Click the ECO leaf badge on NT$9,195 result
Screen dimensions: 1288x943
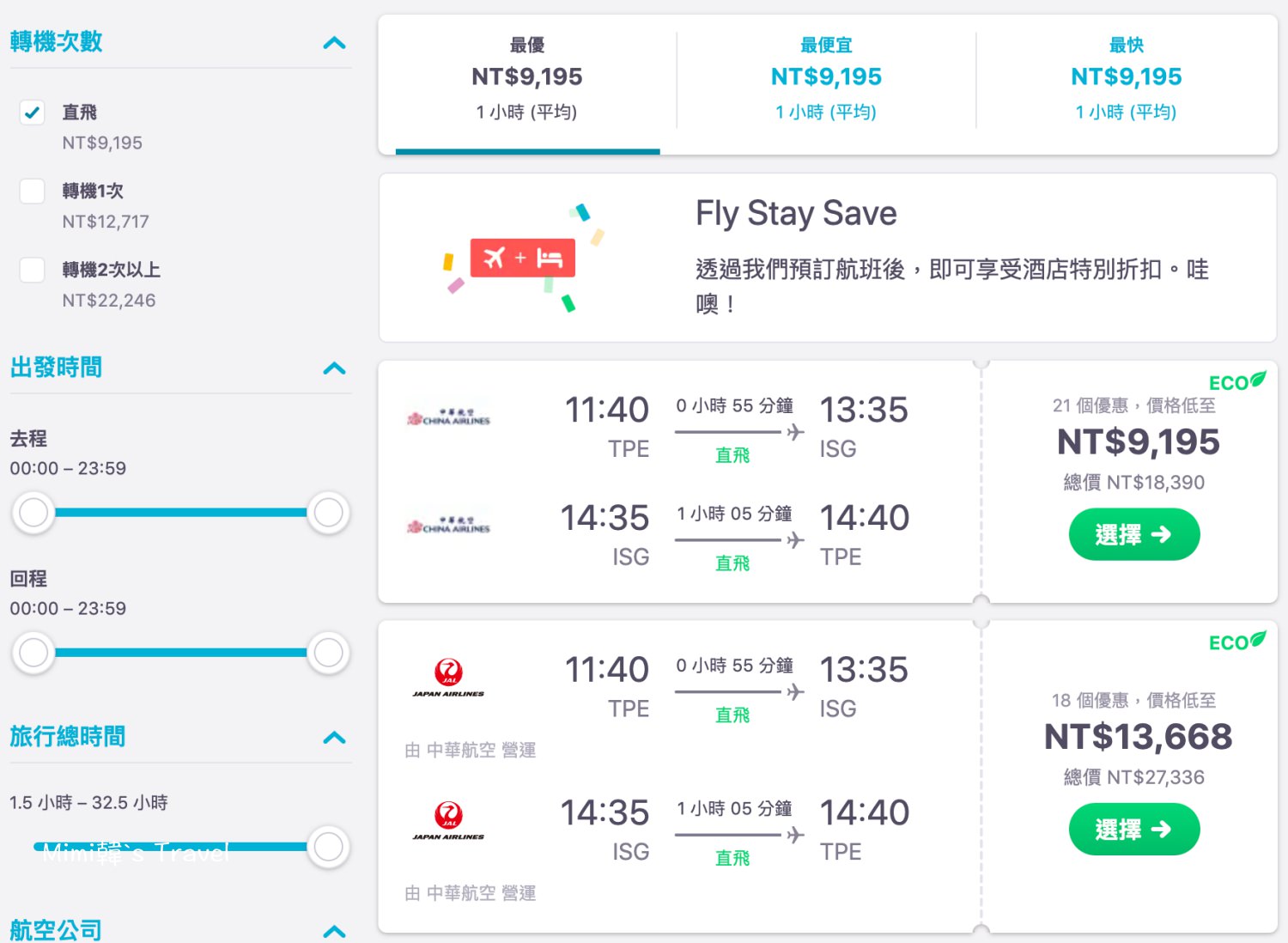point(1237,381)
